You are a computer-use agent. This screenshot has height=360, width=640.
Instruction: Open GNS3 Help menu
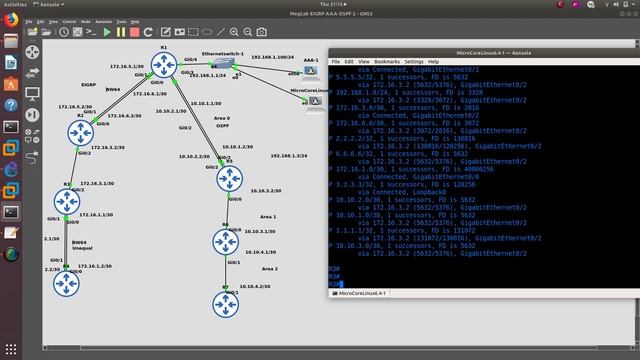[136, 22]
